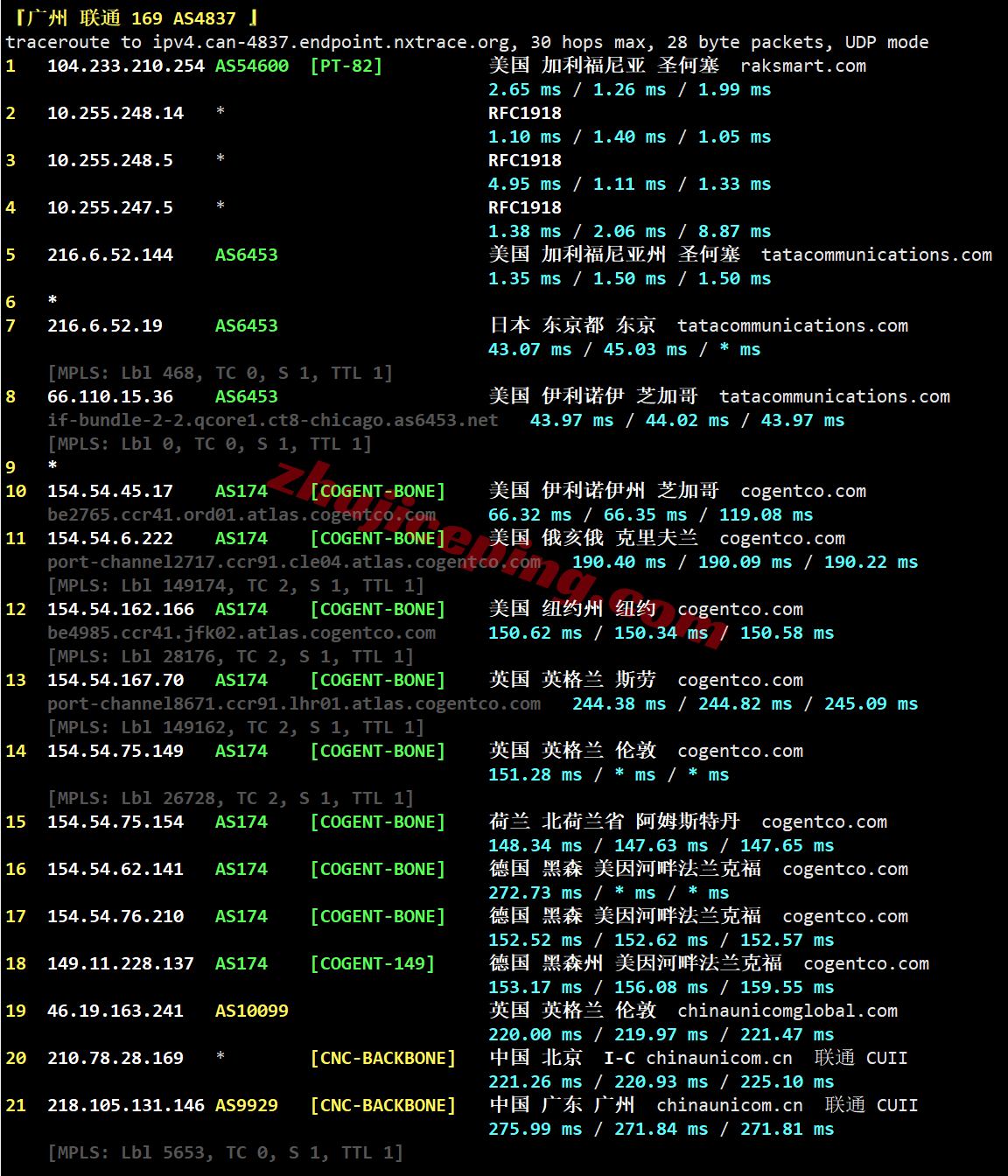Click the [COGENT-149] tag
Screen dimensions: 1008x1176
[373, 963]
